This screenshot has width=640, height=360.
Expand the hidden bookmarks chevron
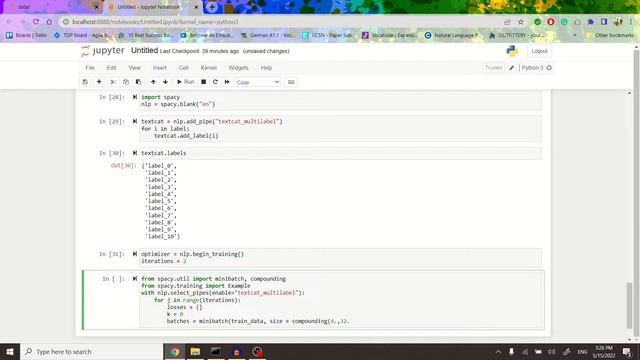click(x=575, y=36)
